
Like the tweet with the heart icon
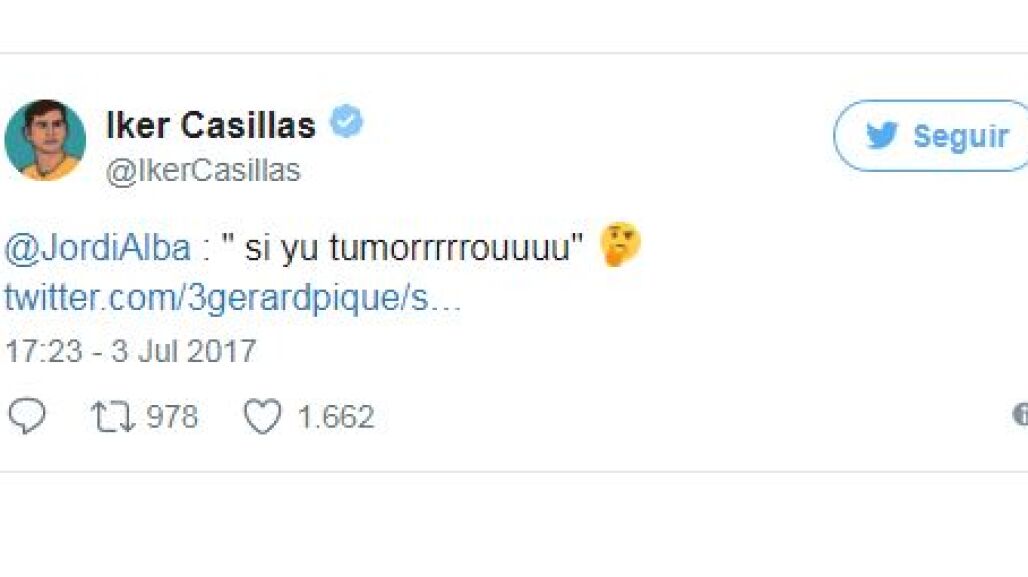pos(263,416)
